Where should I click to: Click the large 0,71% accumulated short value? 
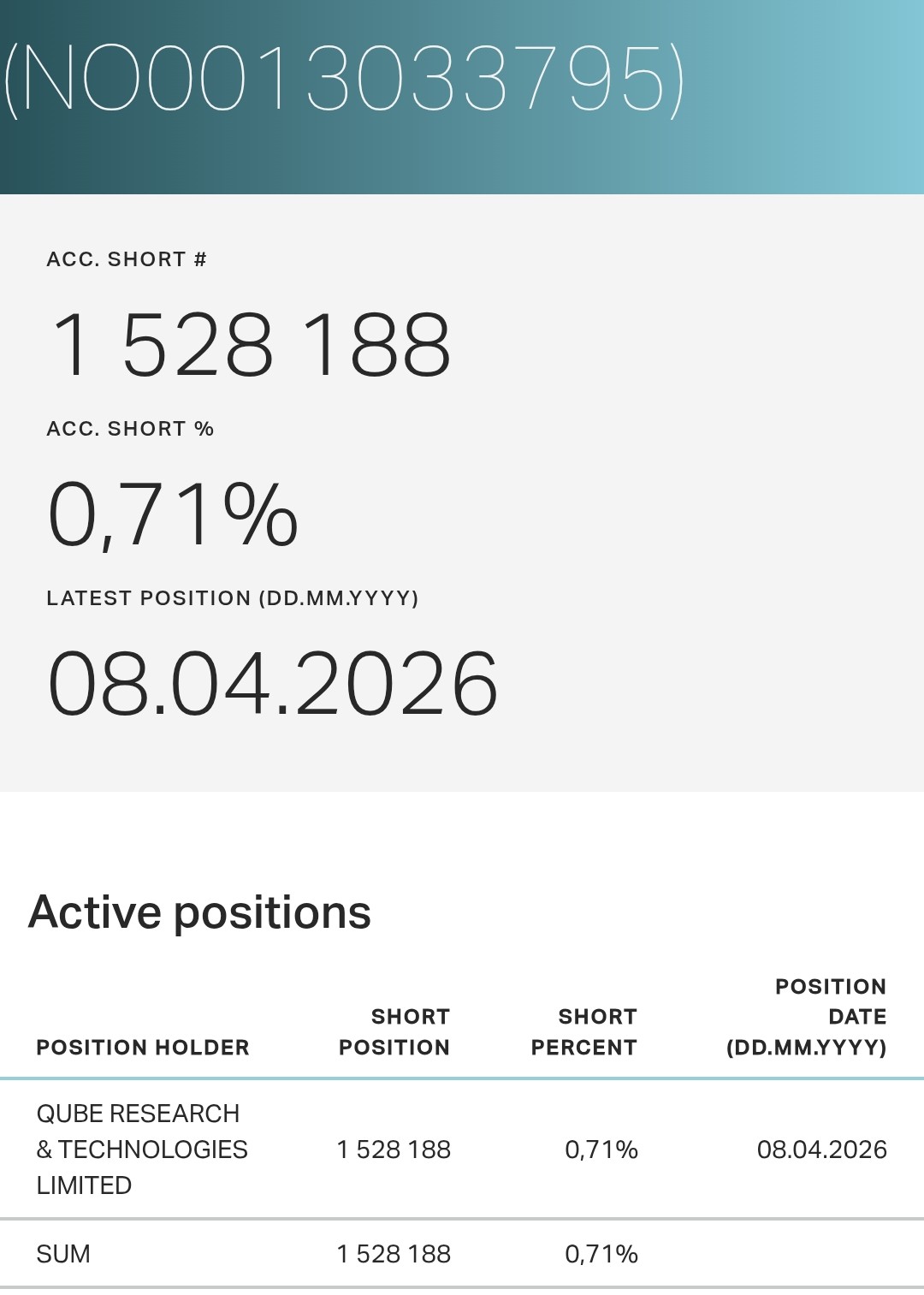tap(173, 514)
